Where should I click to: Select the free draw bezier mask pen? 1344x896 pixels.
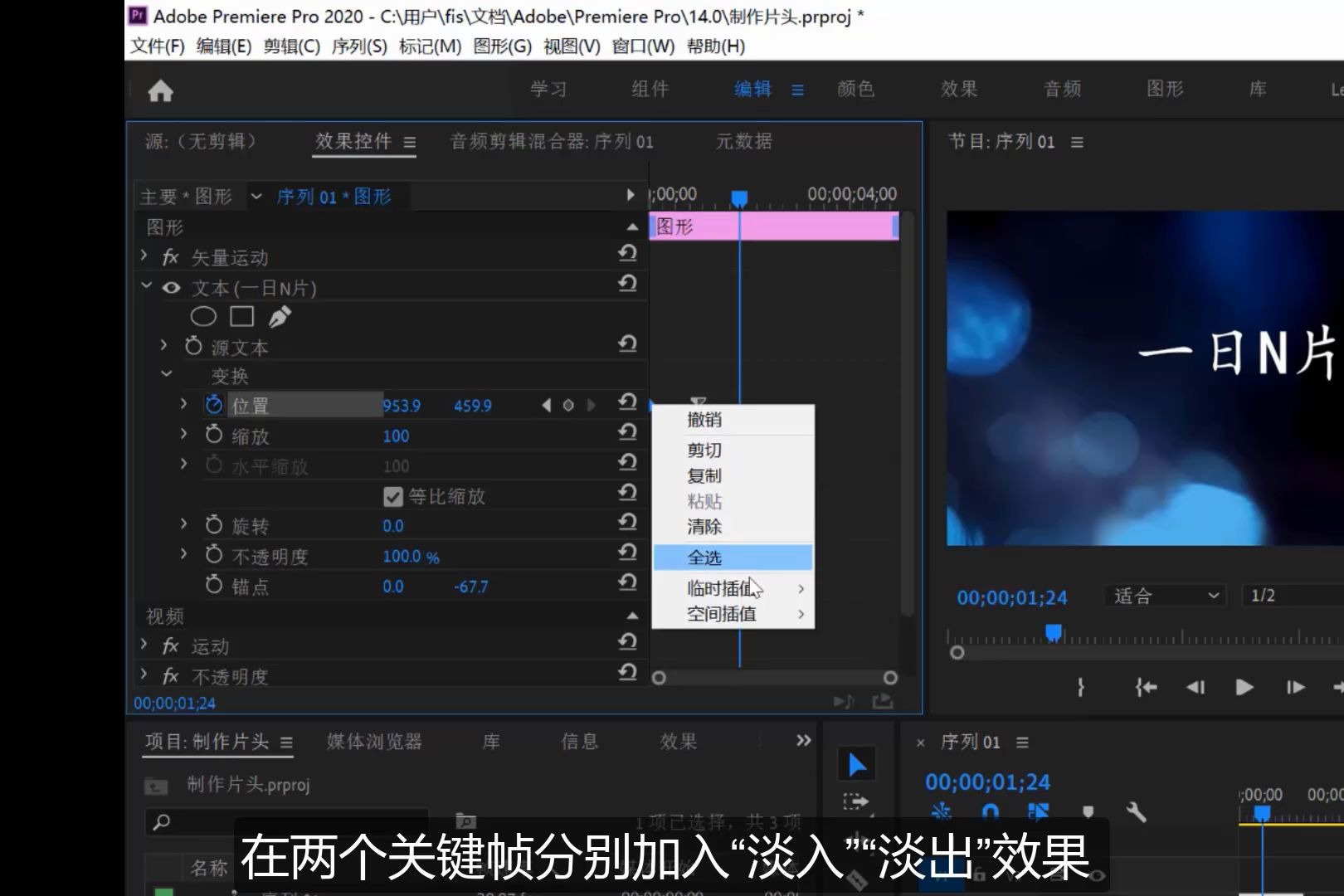click(281, 315)
